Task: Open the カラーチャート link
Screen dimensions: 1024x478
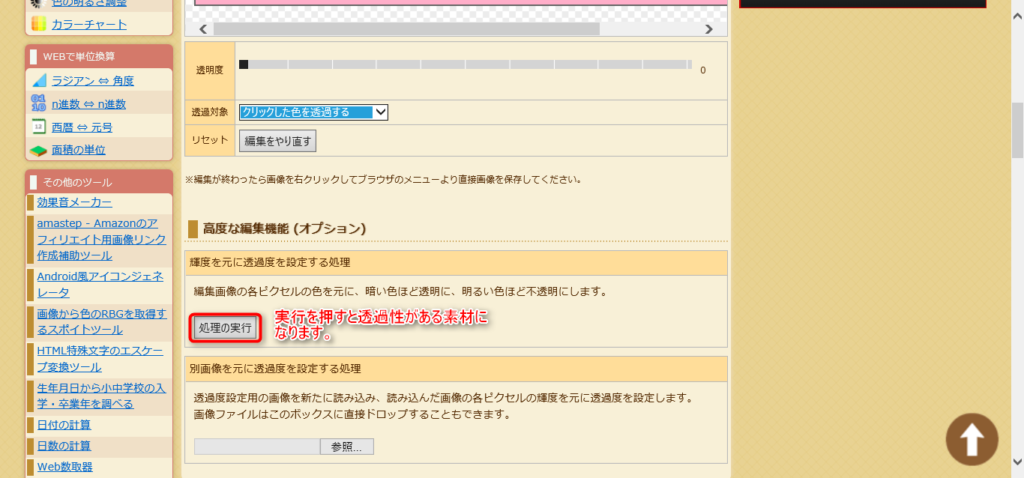Action: click(x=89, y=24)
